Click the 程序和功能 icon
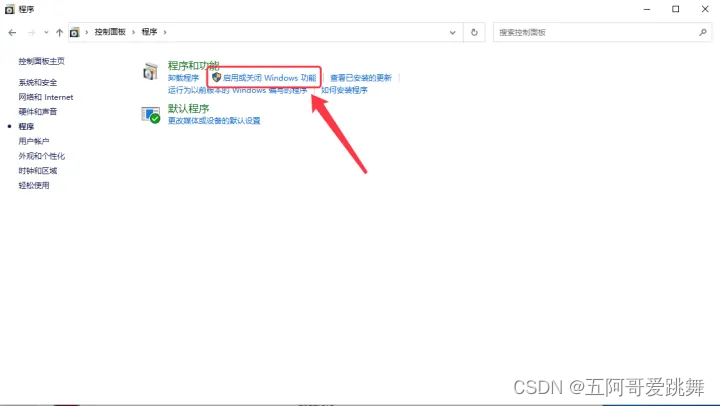 151,72
